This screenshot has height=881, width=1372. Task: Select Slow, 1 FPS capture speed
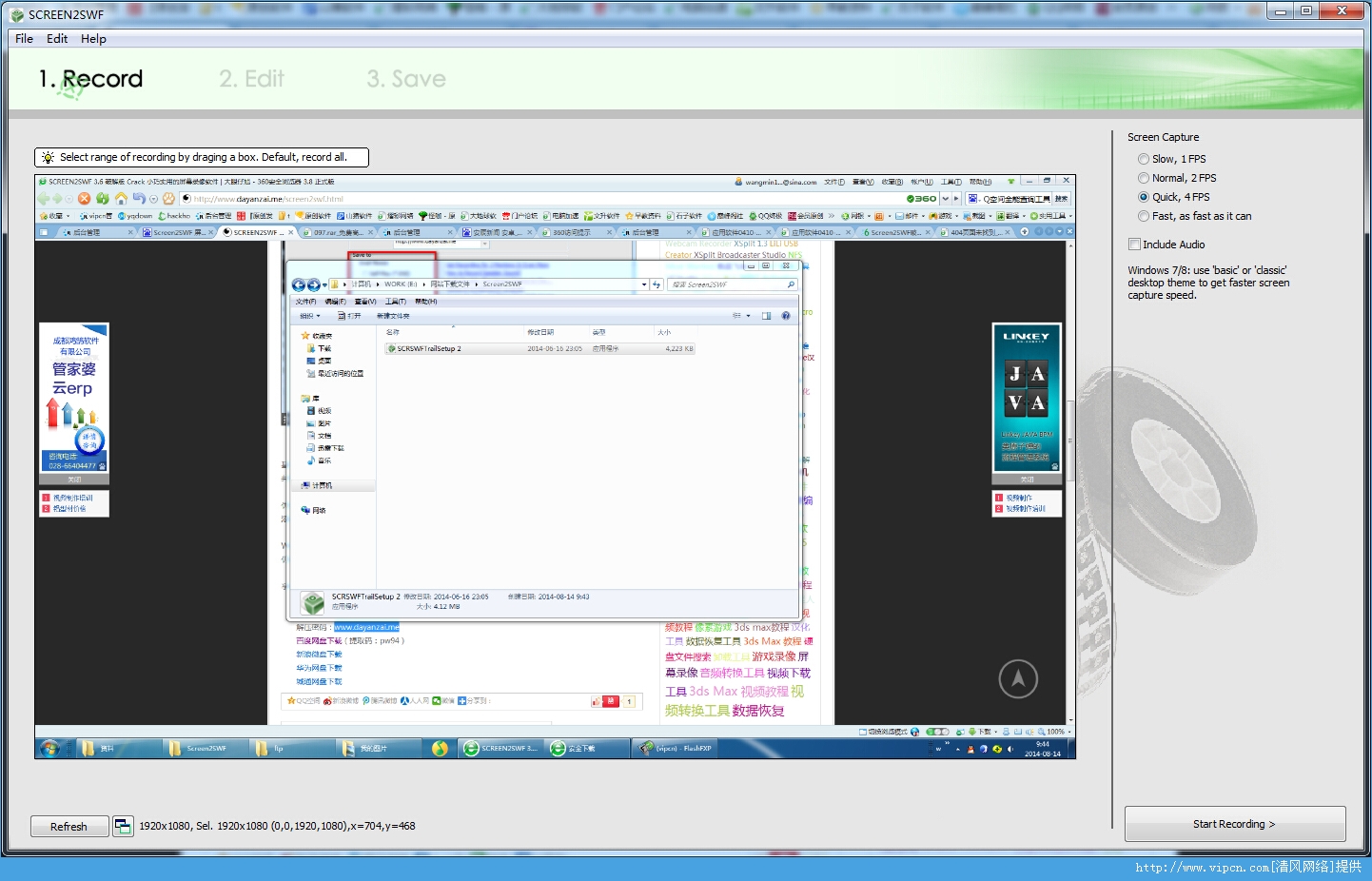(x=1171, y=159)
